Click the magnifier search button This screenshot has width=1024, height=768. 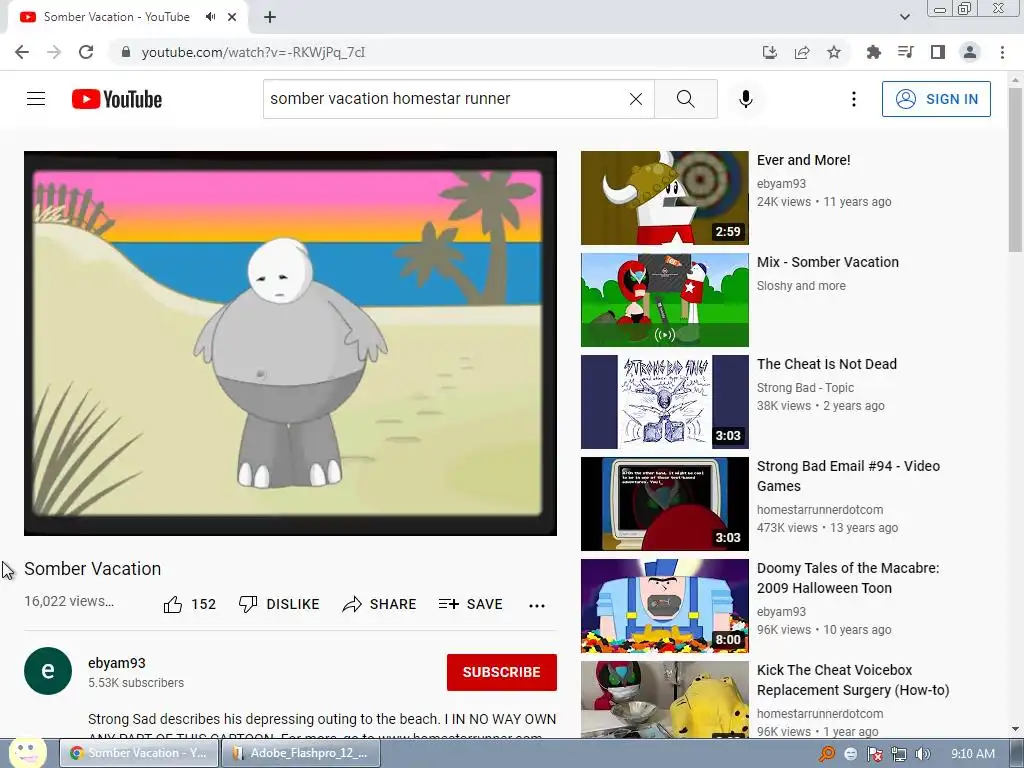686,99
